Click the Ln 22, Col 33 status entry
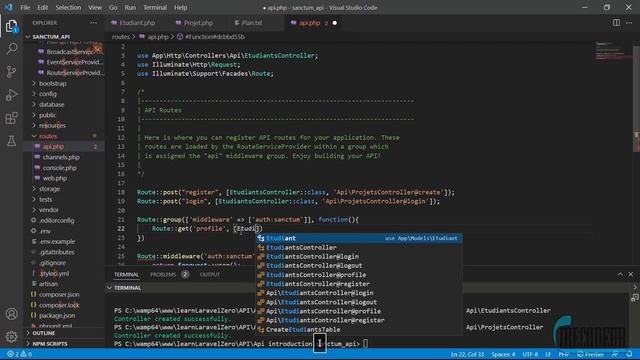 tap(467, 354)
